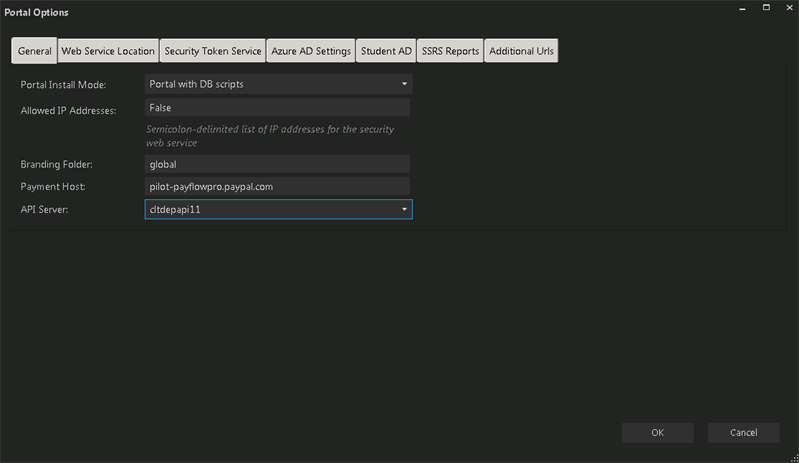Select the Security Token Service tab
The height and width of the screenshot is (463, 799).
pyautogui.click(x=212, y=51)
